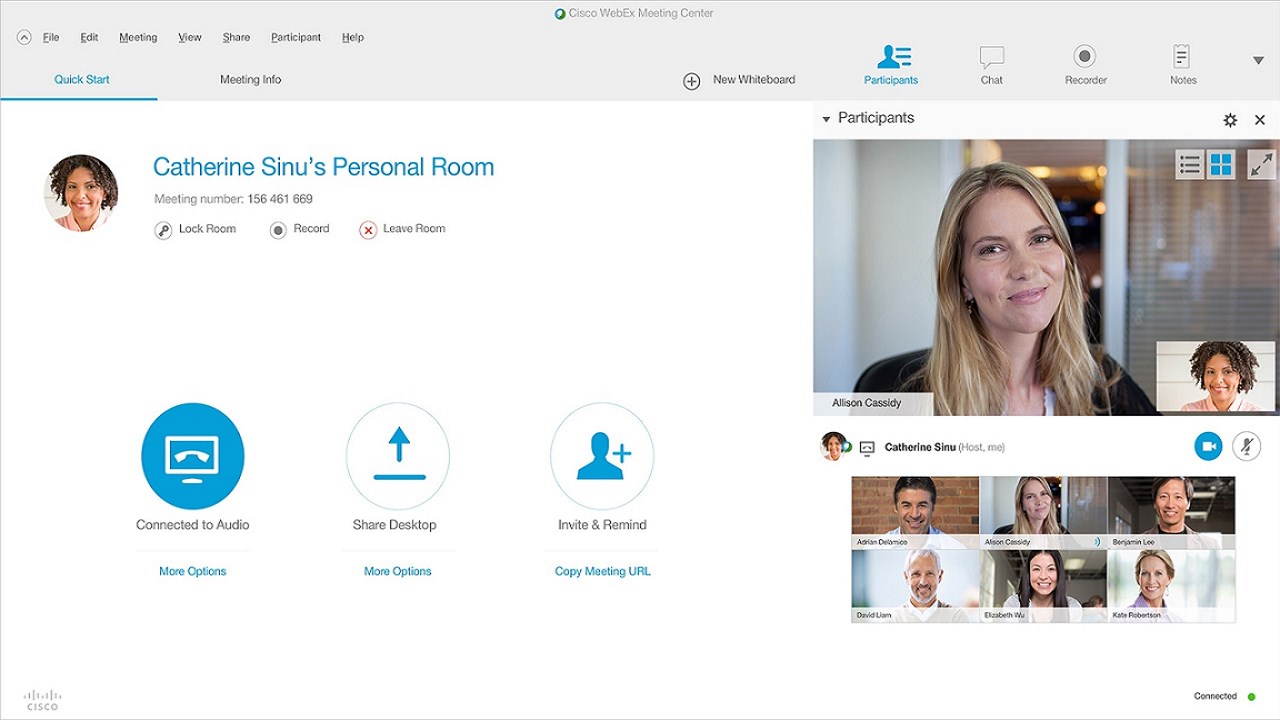
Task: Select Alison Cassidy's video thumbnail in grid
Action: pos(1043,512)
